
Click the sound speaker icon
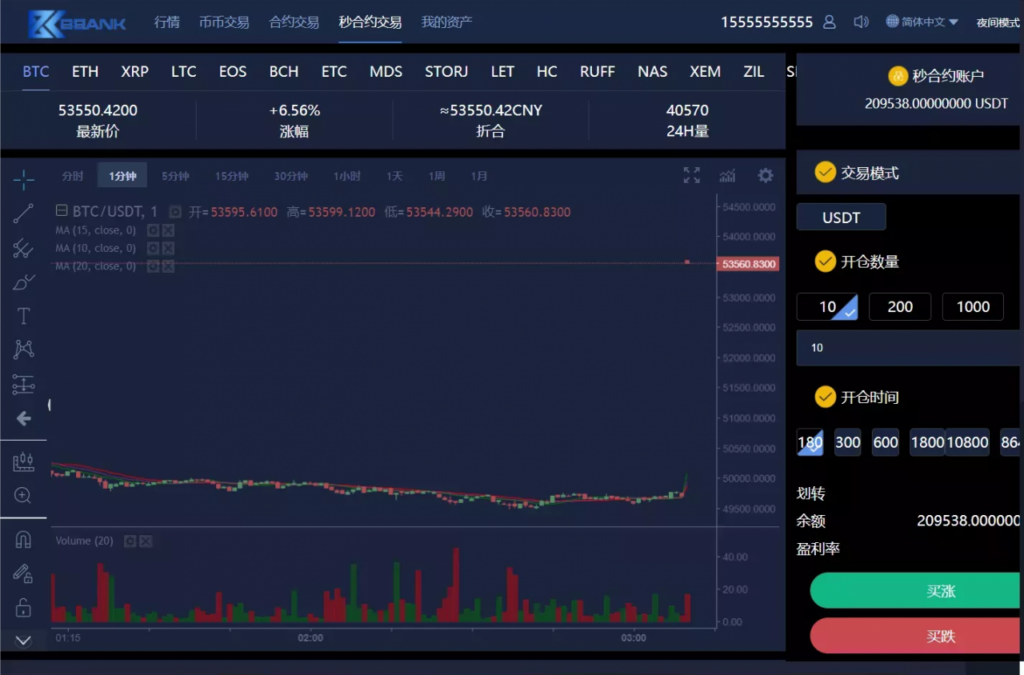click(860, 22)
